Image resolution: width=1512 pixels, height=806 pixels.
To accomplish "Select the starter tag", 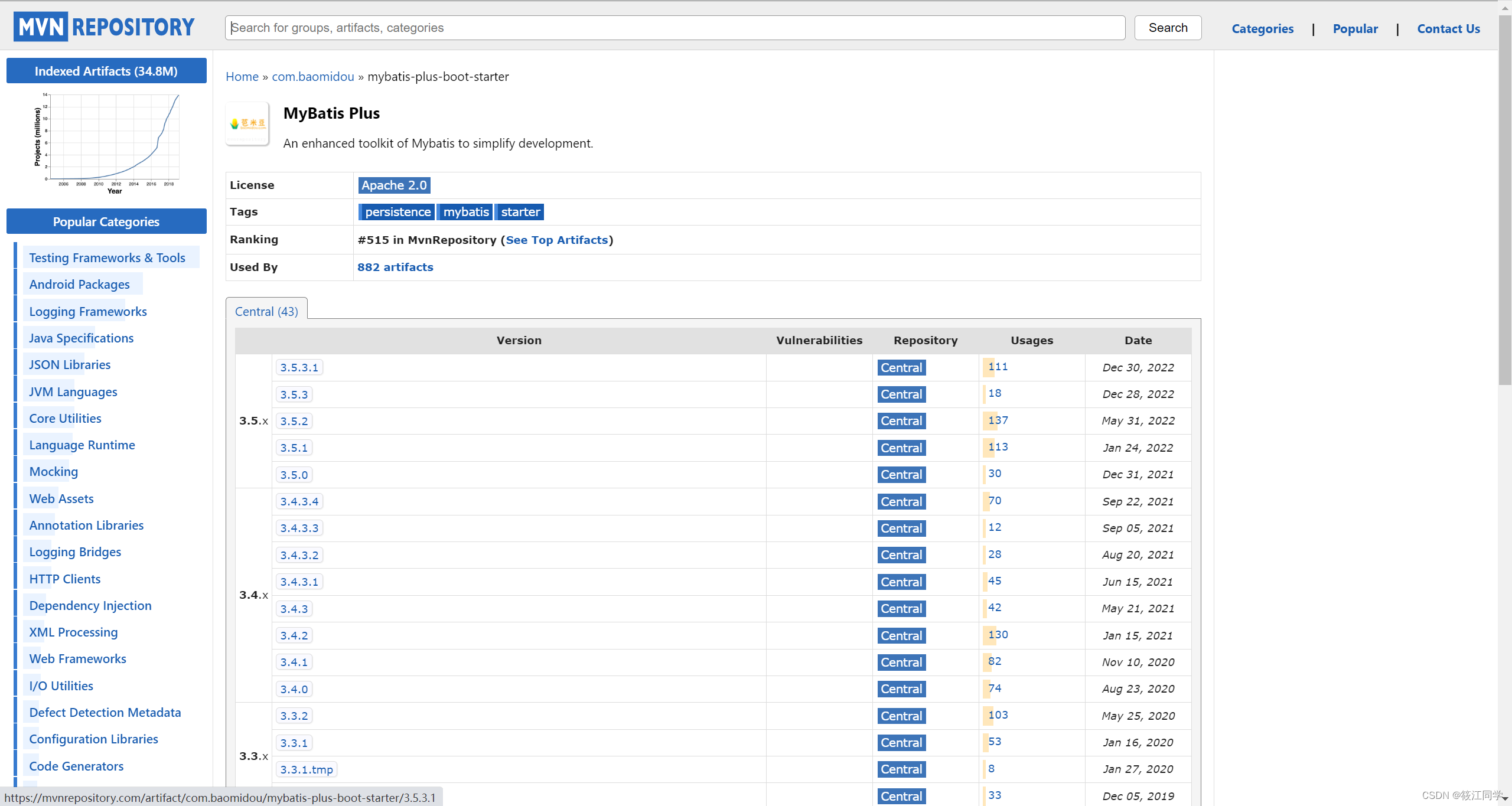I will (x=520, y=211).
